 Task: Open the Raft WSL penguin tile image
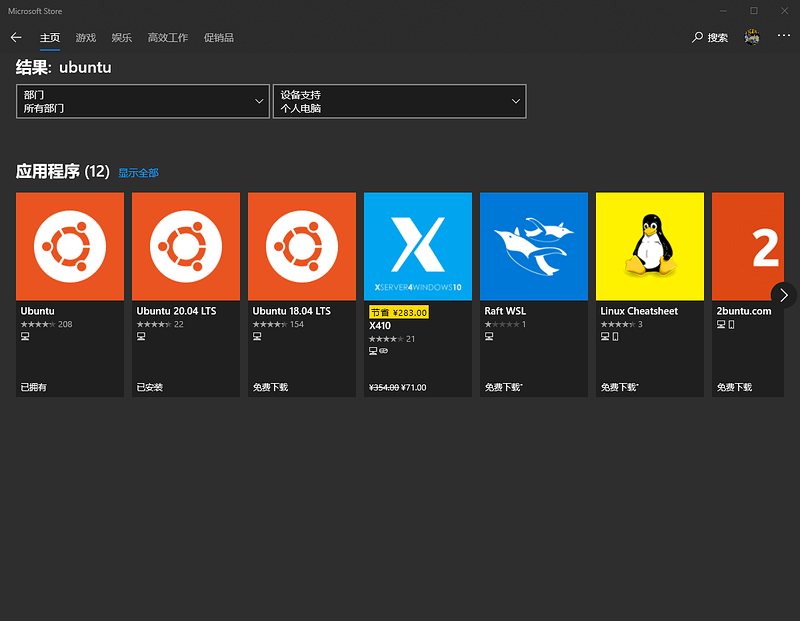point(534,246)
